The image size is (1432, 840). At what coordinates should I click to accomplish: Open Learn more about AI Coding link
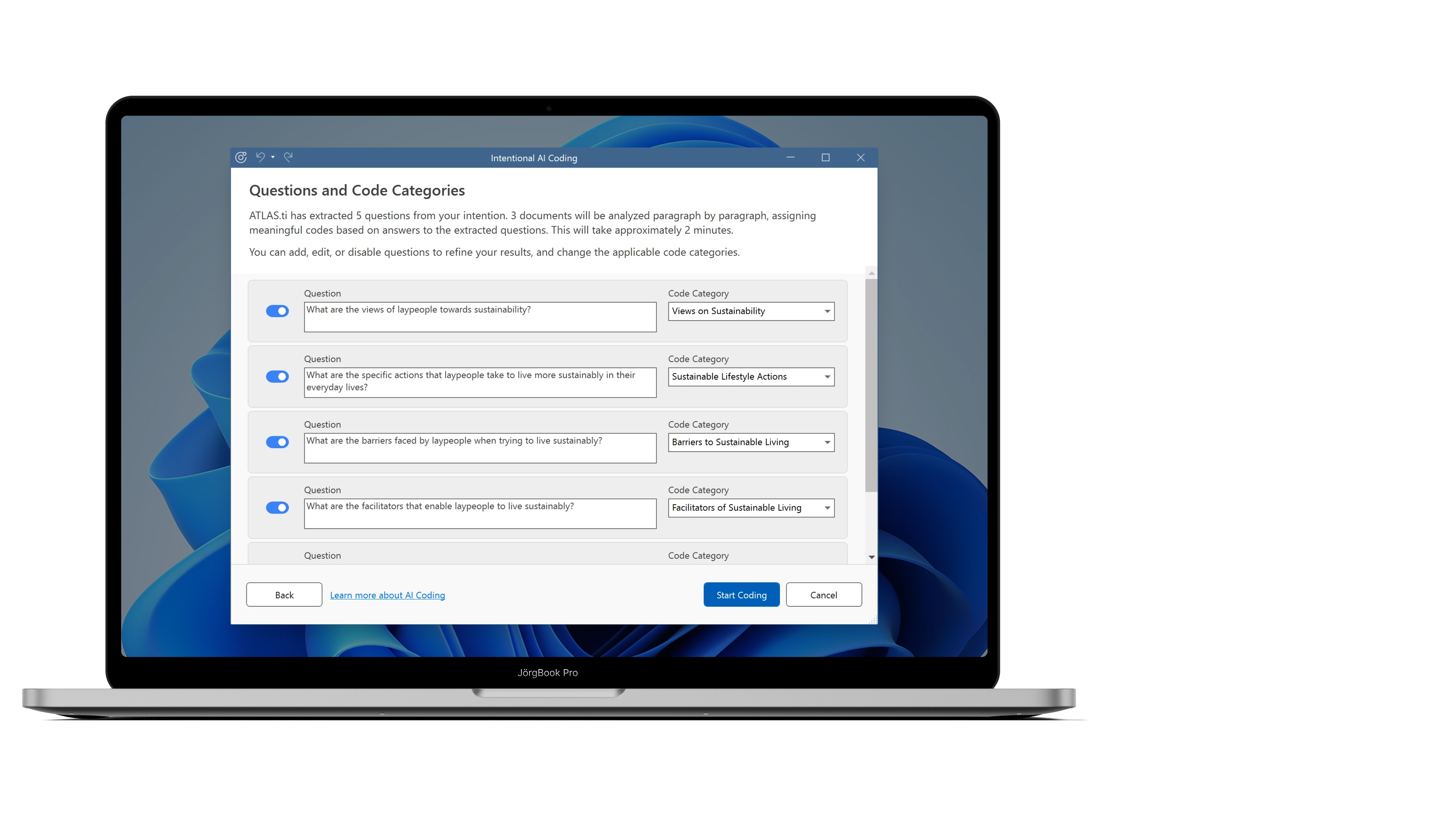[x=387, y=595]
